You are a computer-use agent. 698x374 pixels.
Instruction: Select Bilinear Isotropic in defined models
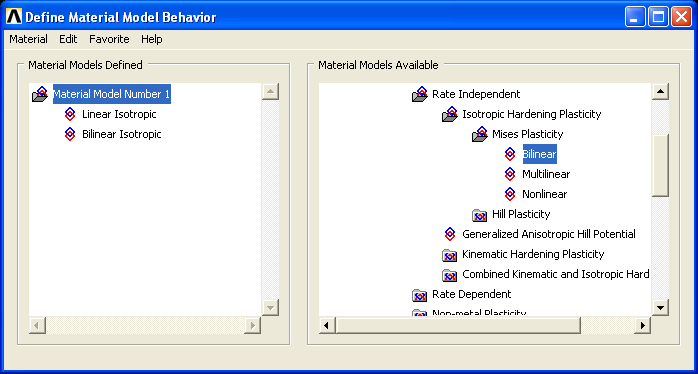[x=122, y=134]
